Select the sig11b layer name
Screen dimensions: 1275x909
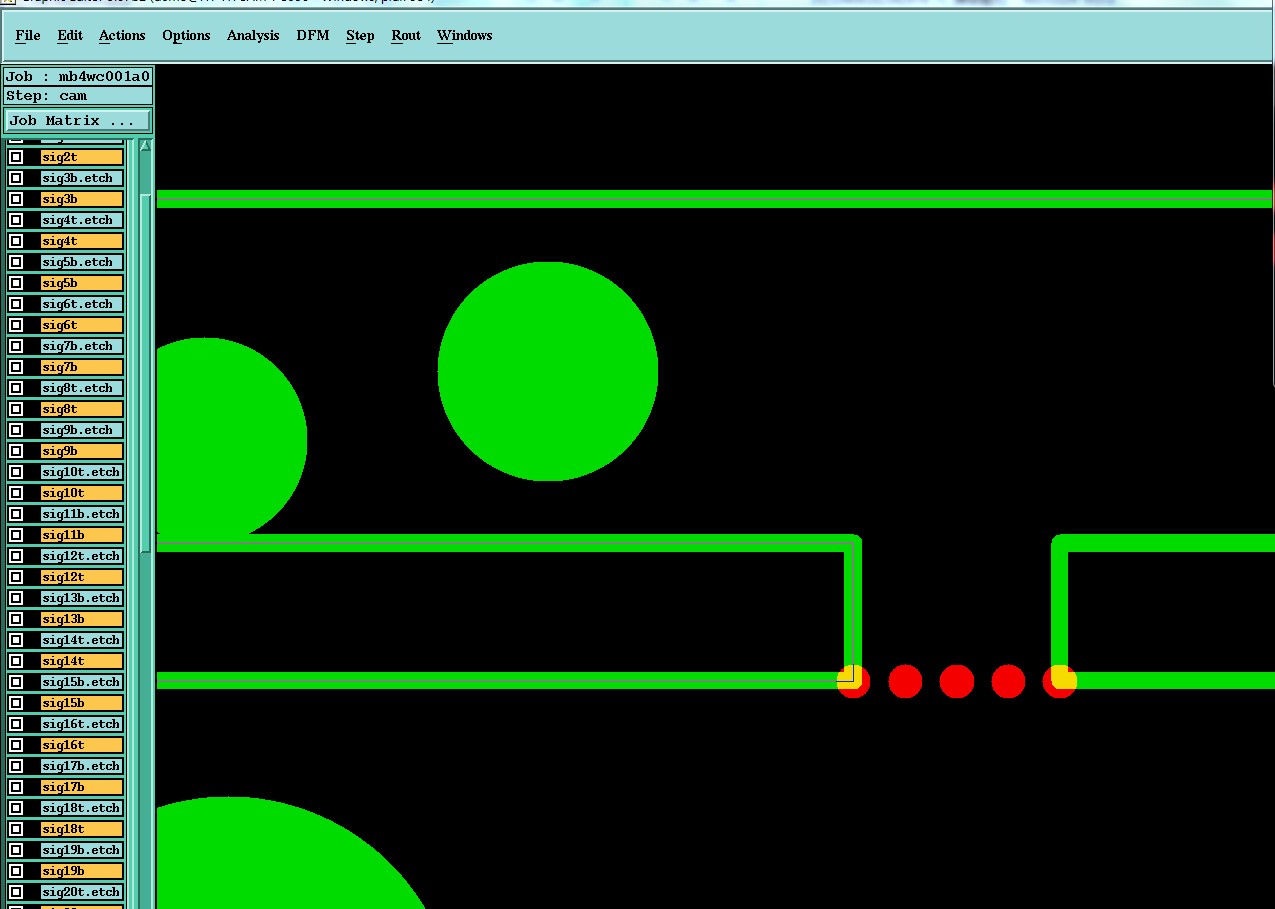pos(82,535)
